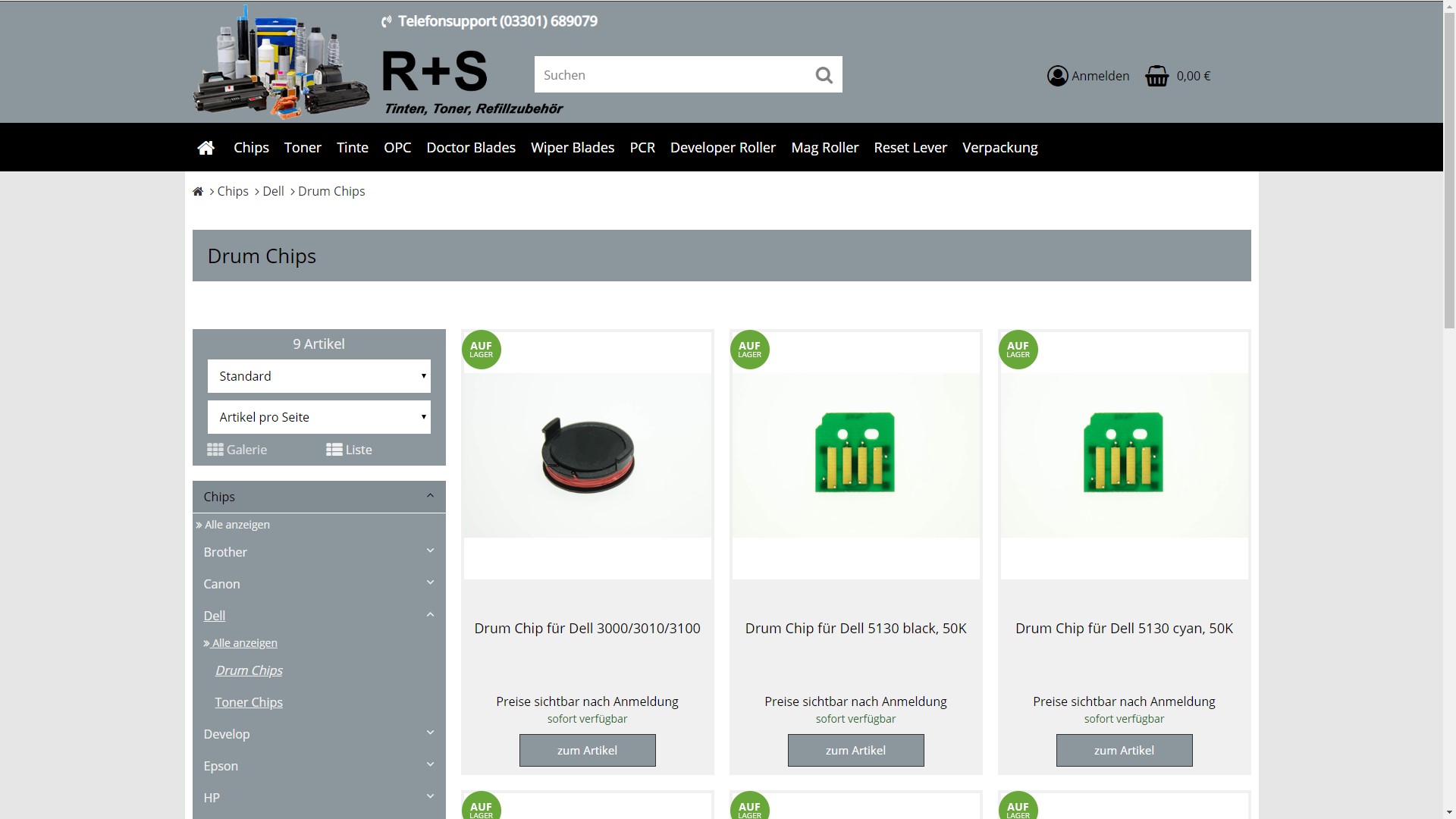Expand the Develop category
The width and height of the screenshot is (1456, 819).
(430, 733)
